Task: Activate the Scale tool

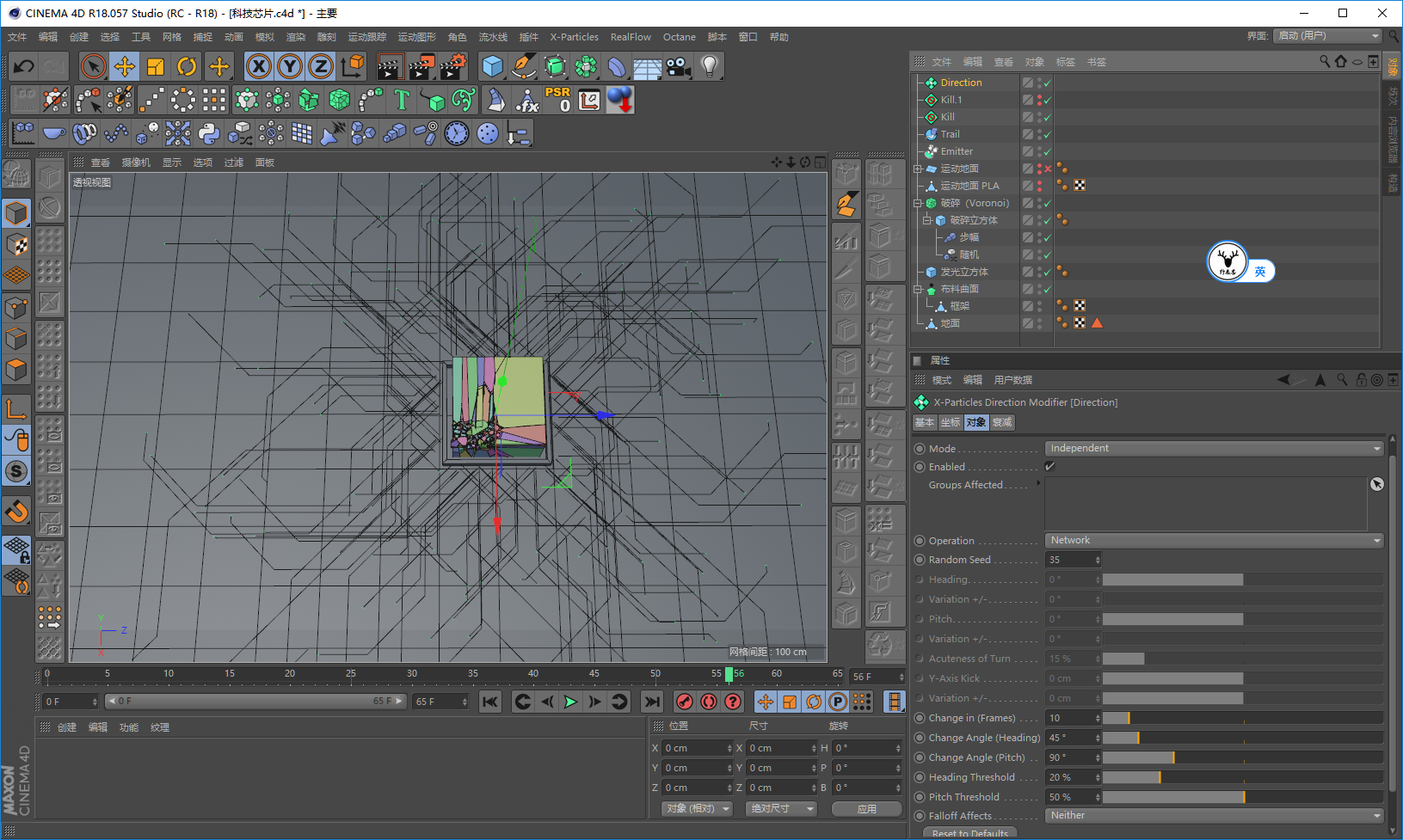Action: coord(156,67)
